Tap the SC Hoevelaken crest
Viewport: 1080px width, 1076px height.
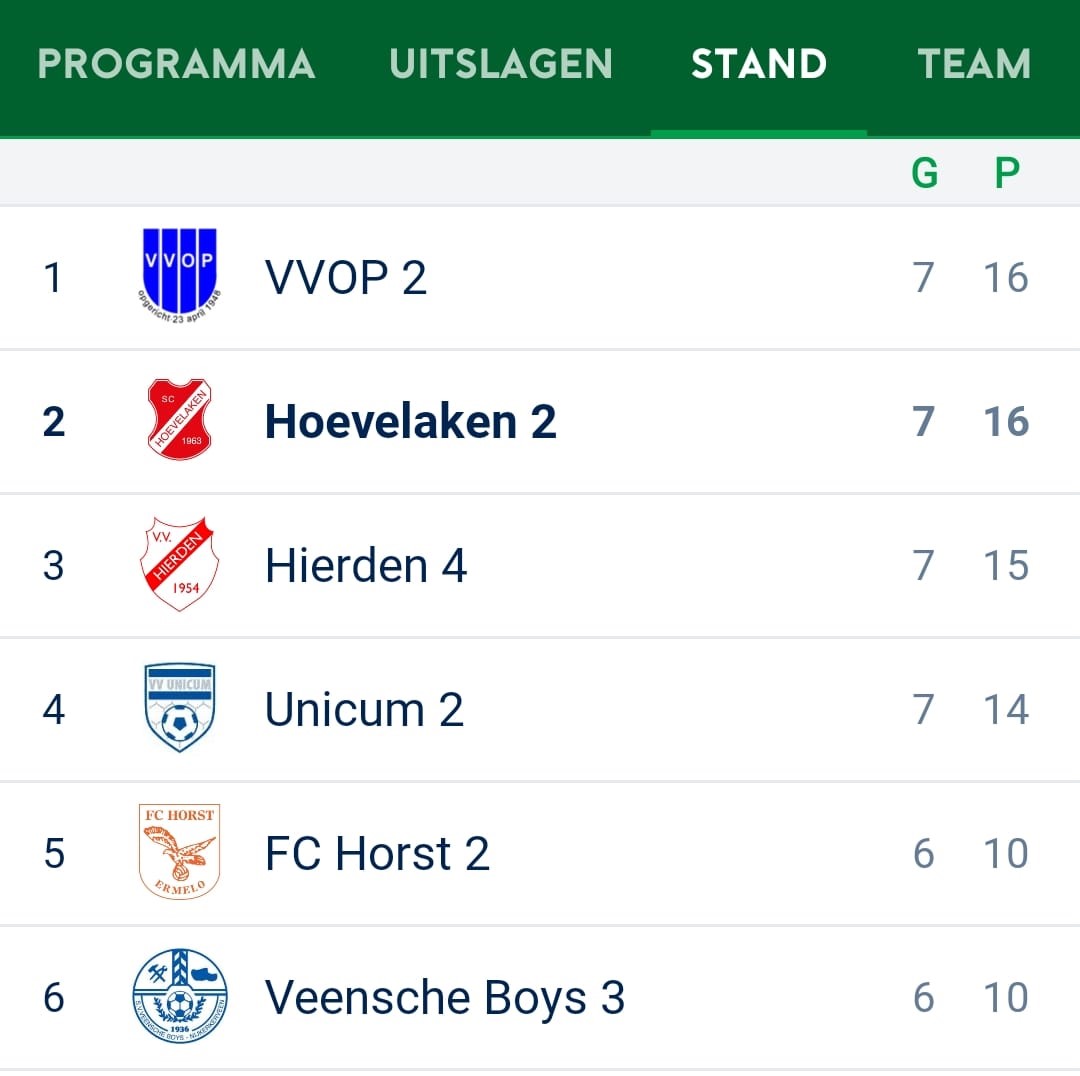click(179, 420)
